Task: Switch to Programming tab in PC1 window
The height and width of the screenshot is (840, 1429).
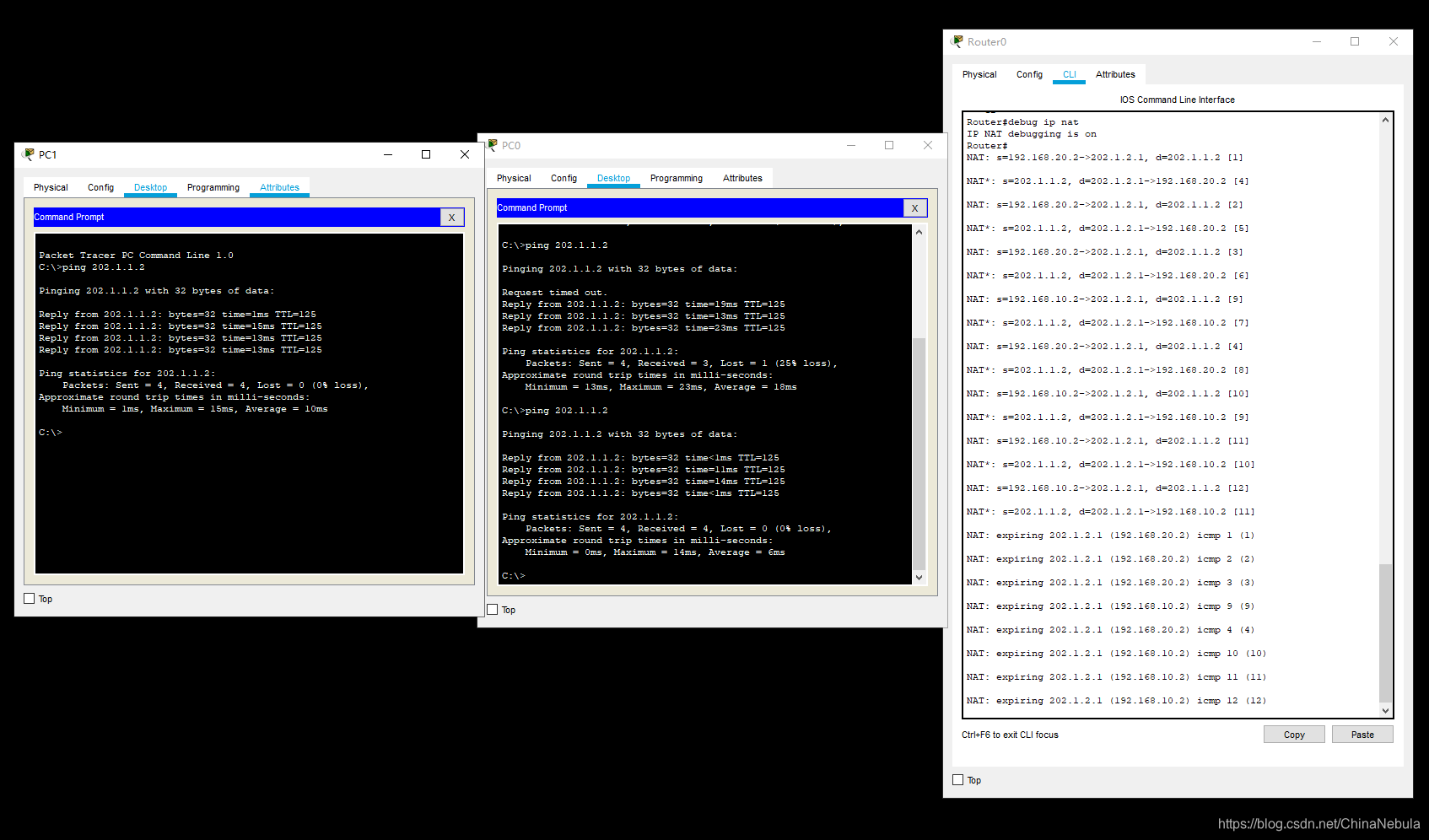Action: 213,187
